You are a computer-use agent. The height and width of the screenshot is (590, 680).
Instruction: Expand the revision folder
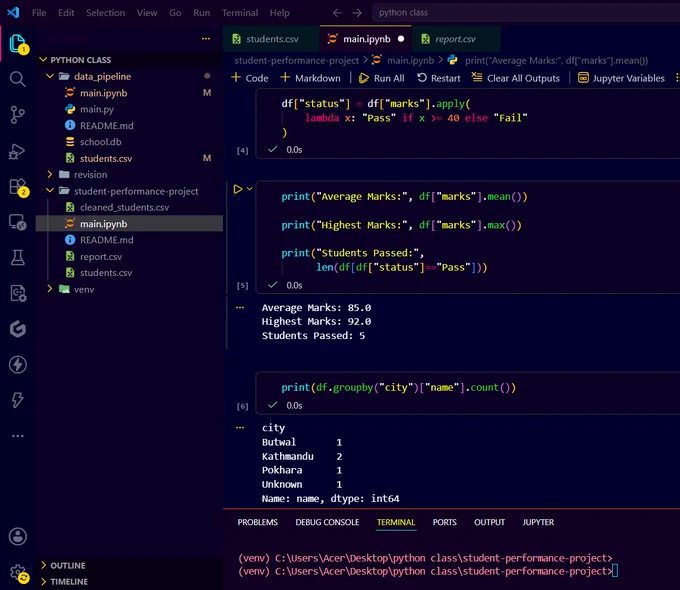coord(50,174)
